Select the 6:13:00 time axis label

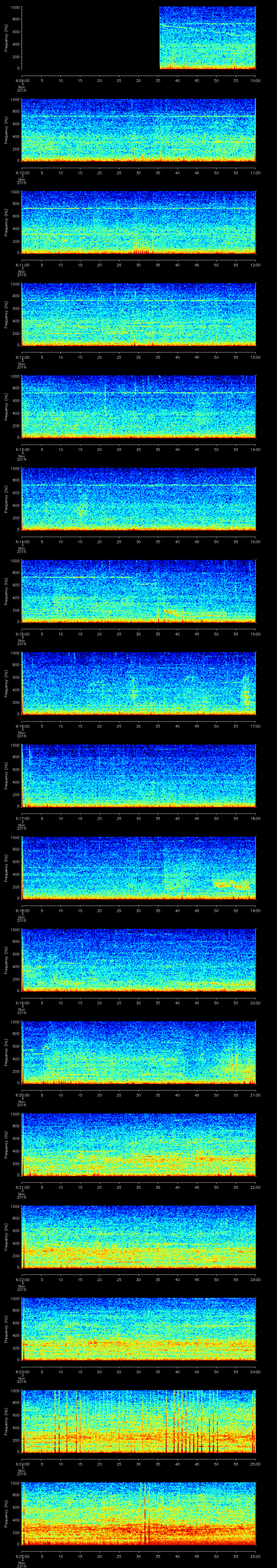(x=22, y=449)
